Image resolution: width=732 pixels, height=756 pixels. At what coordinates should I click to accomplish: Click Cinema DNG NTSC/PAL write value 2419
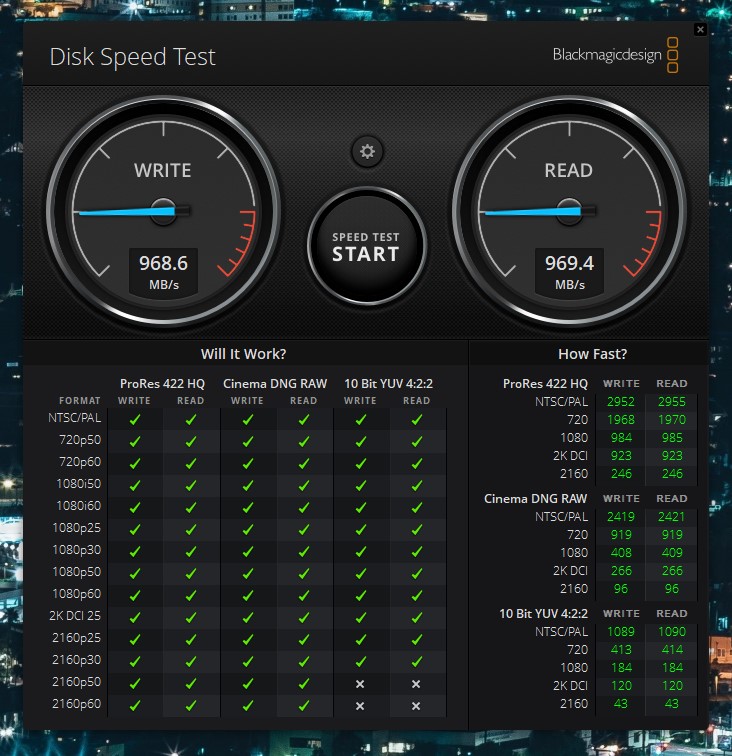[621, 517]
